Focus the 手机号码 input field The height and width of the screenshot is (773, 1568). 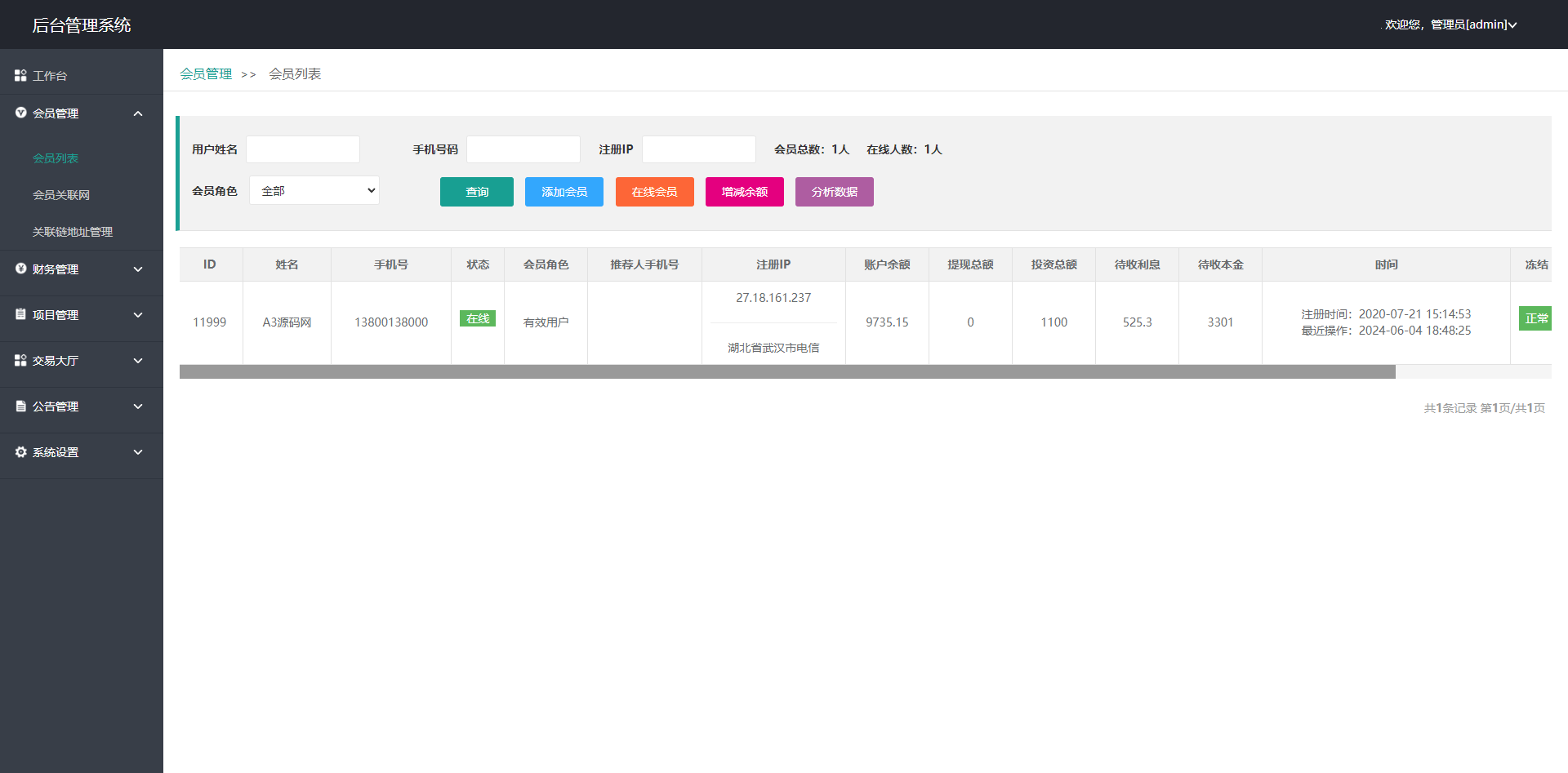[x=523, y=149]
